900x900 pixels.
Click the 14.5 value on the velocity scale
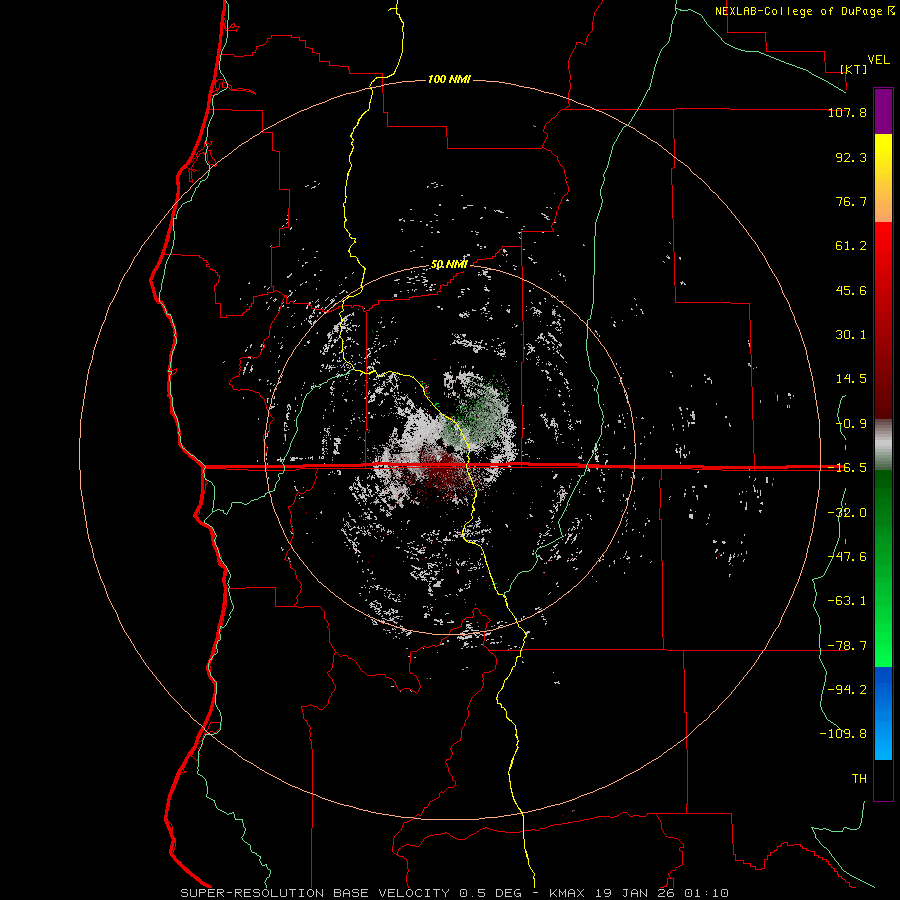pyautogui.click(x=851, y=379)
